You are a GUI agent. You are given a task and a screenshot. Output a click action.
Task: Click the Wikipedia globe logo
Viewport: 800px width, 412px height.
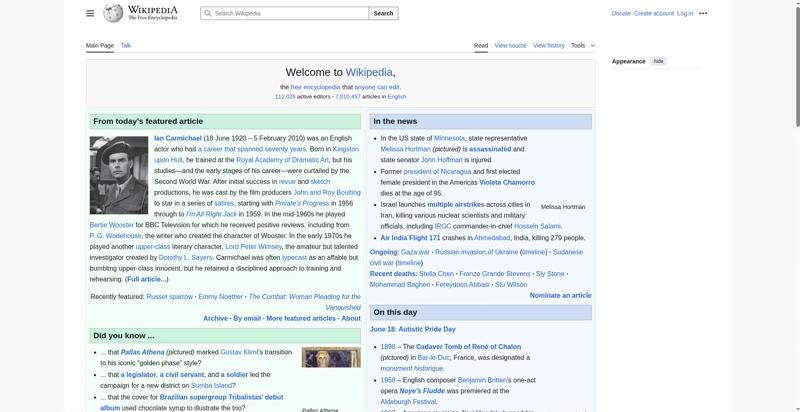(x=113, y=13)
